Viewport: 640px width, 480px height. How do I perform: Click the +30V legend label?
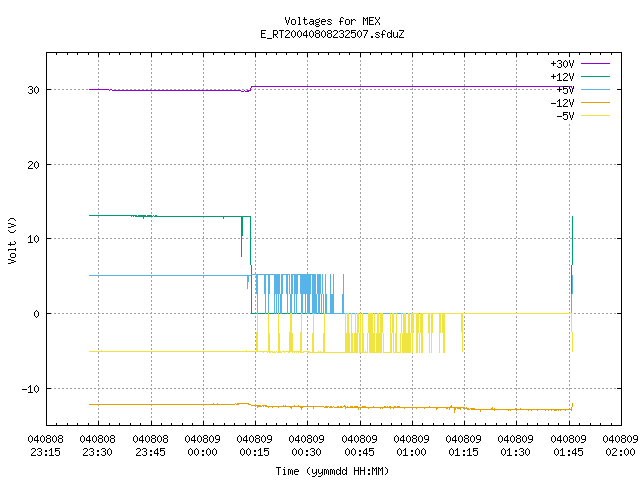(x=562, y=64)
